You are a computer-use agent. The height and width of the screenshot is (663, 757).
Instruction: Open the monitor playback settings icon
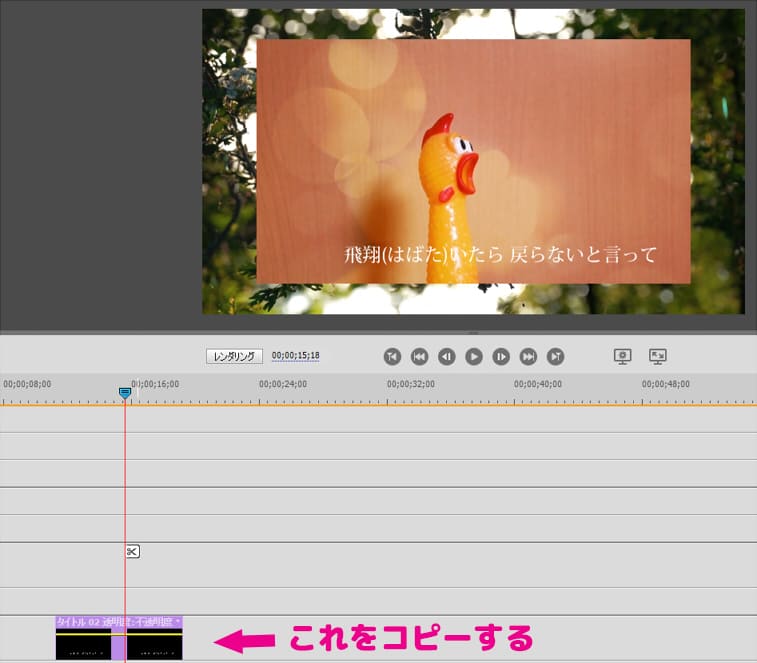click(x=623, y=356)
